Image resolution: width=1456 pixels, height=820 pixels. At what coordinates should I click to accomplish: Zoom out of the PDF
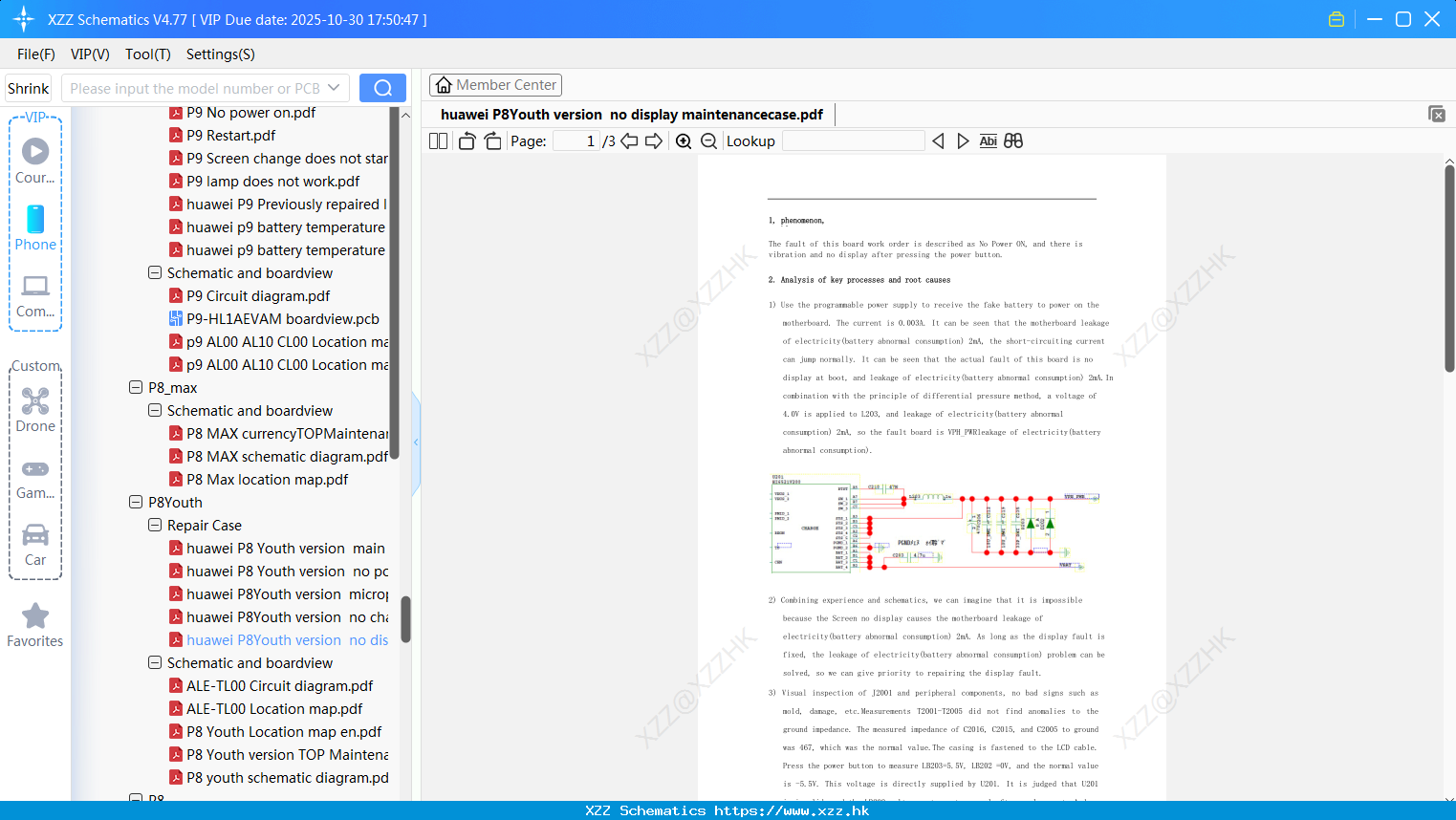[x=708, y=141]
